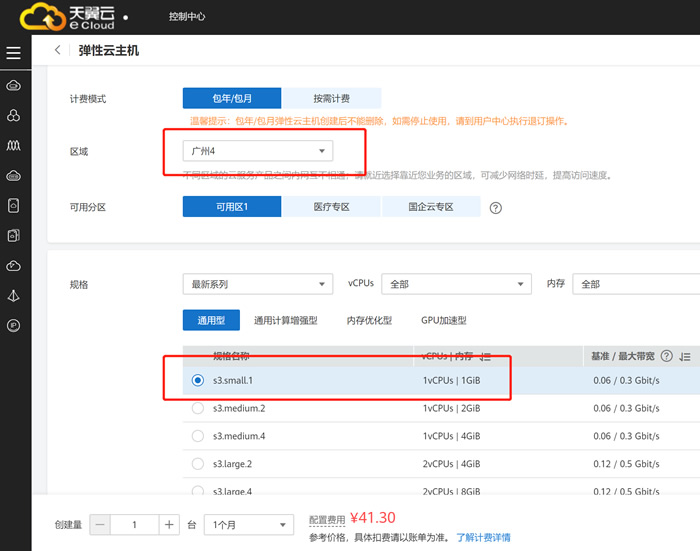Click the back arrow beside 弹性云主机

coord(58,50)
